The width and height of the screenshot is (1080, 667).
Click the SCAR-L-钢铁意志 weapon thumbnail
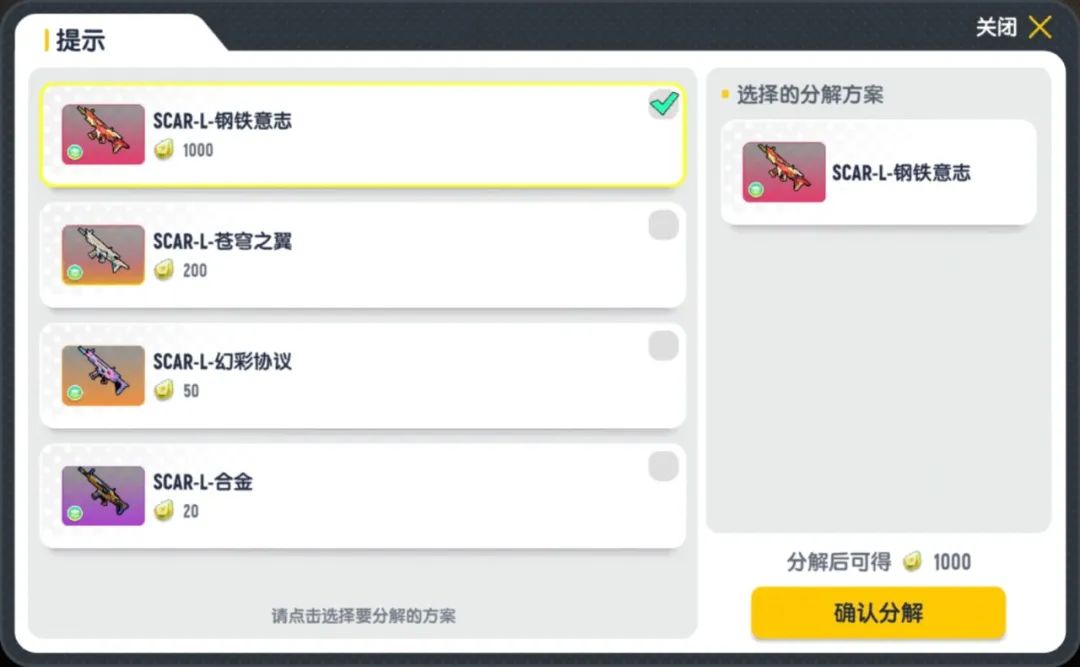point(101,133)
